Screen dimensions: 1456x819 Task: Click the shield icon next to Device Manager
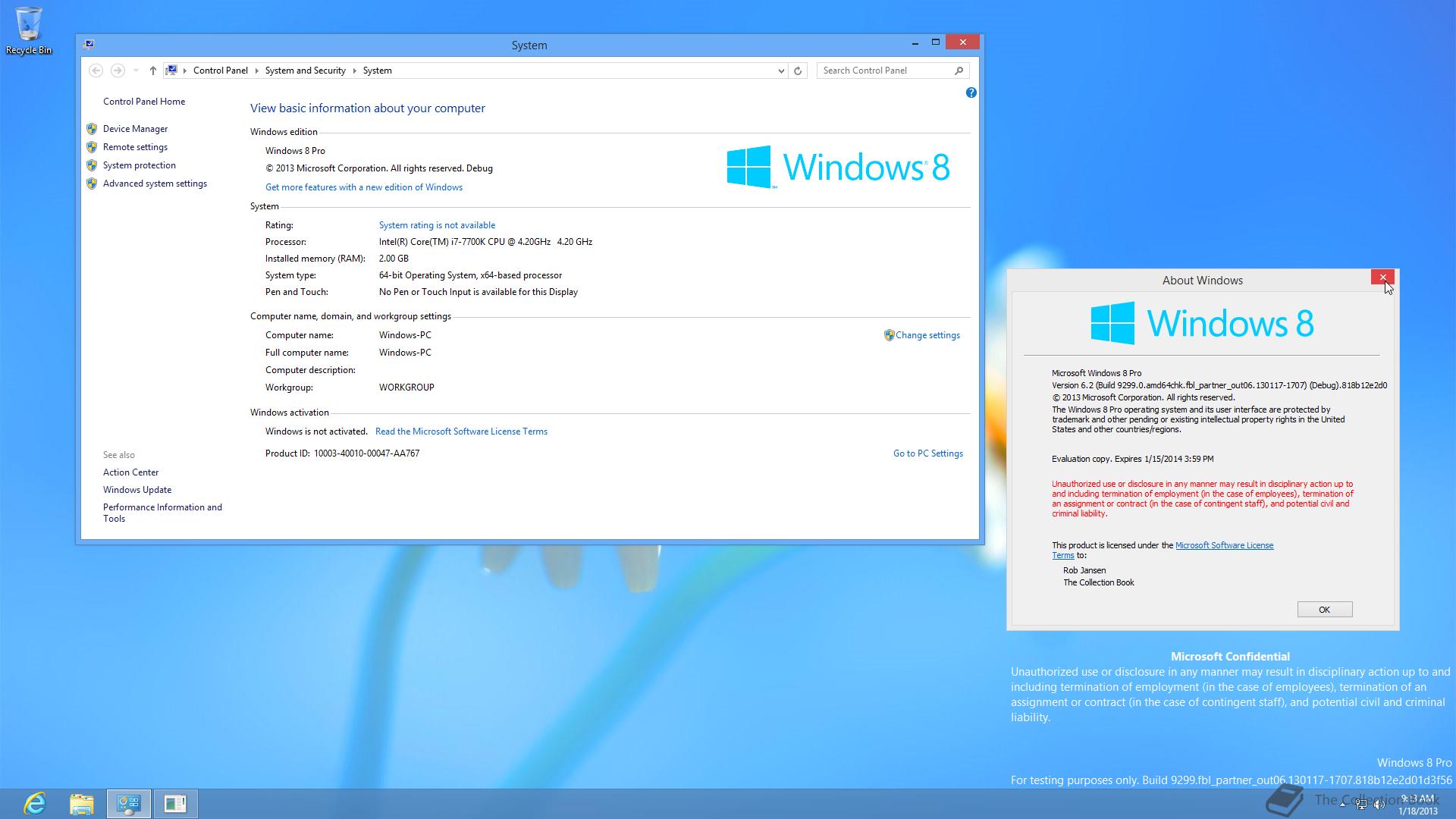(92, 129)
